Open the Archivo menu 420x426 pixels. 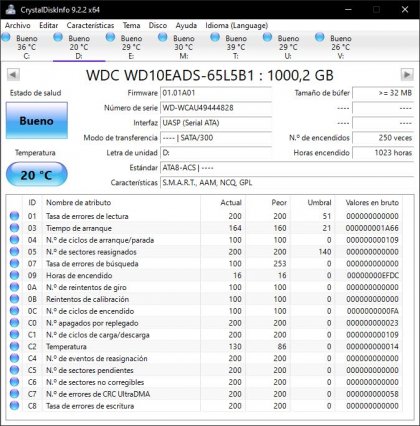pyautogui.click(x=18, y=25)
